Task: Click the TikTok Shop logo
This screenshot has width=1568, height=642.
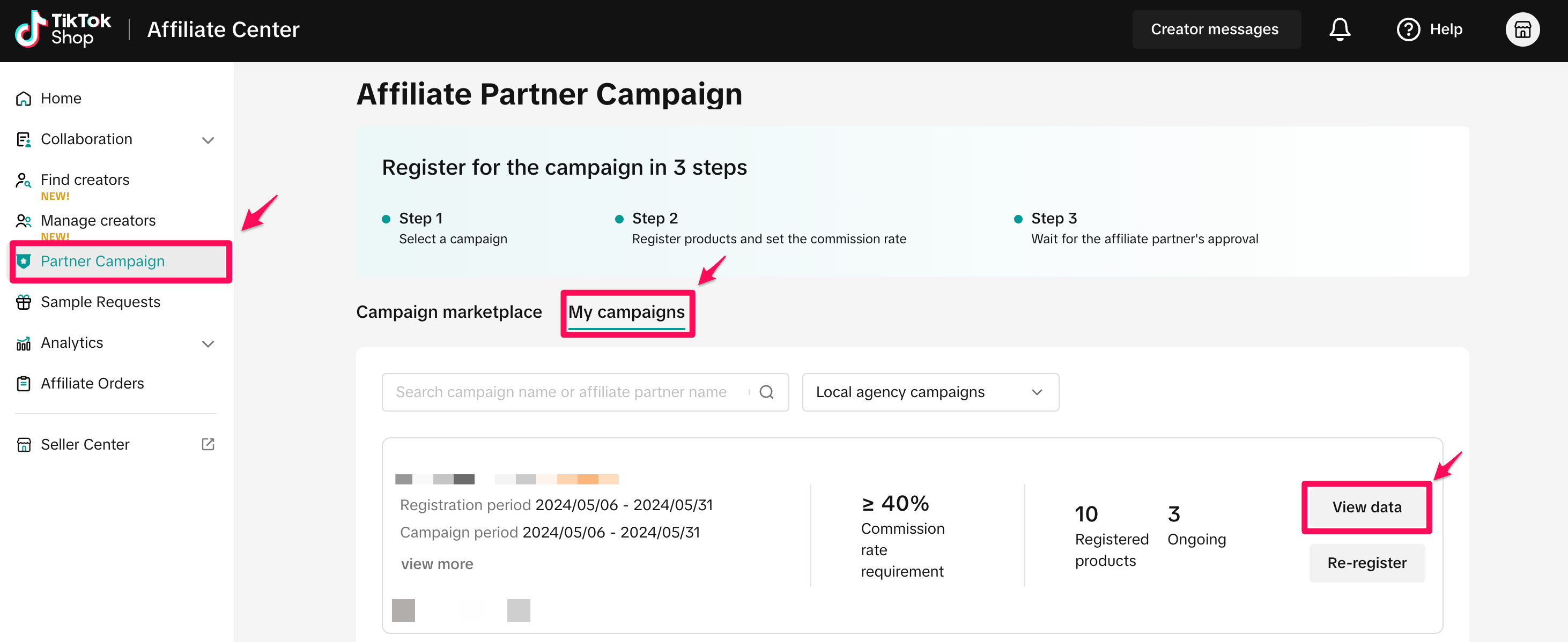Action: [x=63, y=29]
